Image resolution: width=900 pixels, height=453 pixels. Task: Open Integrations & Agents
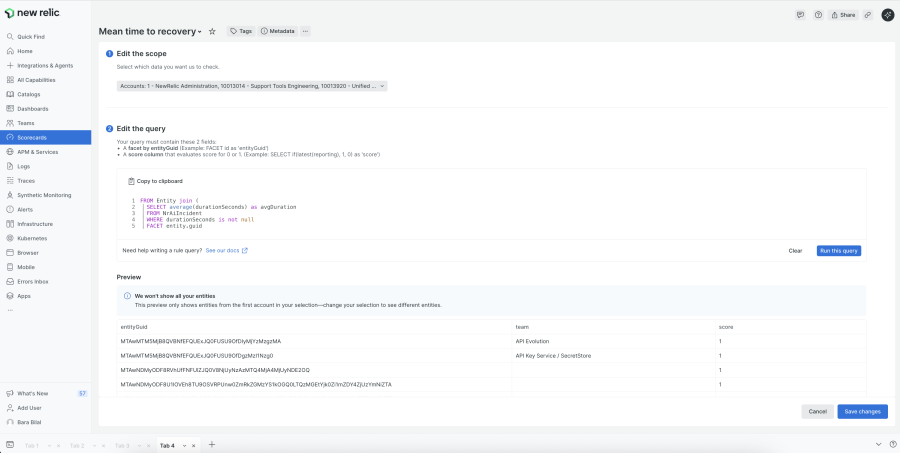(x=45, y=65)
